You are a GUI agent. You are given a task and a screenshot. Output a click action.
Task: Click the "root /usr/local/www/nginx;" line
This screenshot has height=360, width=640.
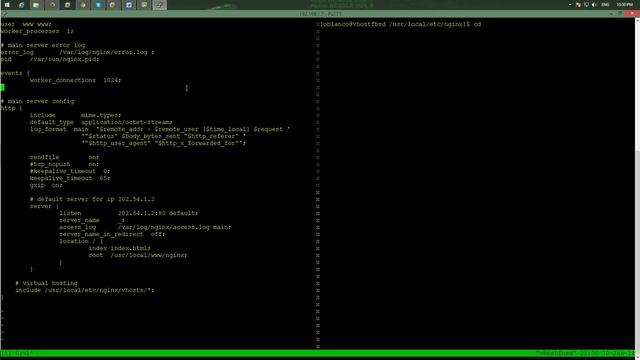[x=138, y=255]
